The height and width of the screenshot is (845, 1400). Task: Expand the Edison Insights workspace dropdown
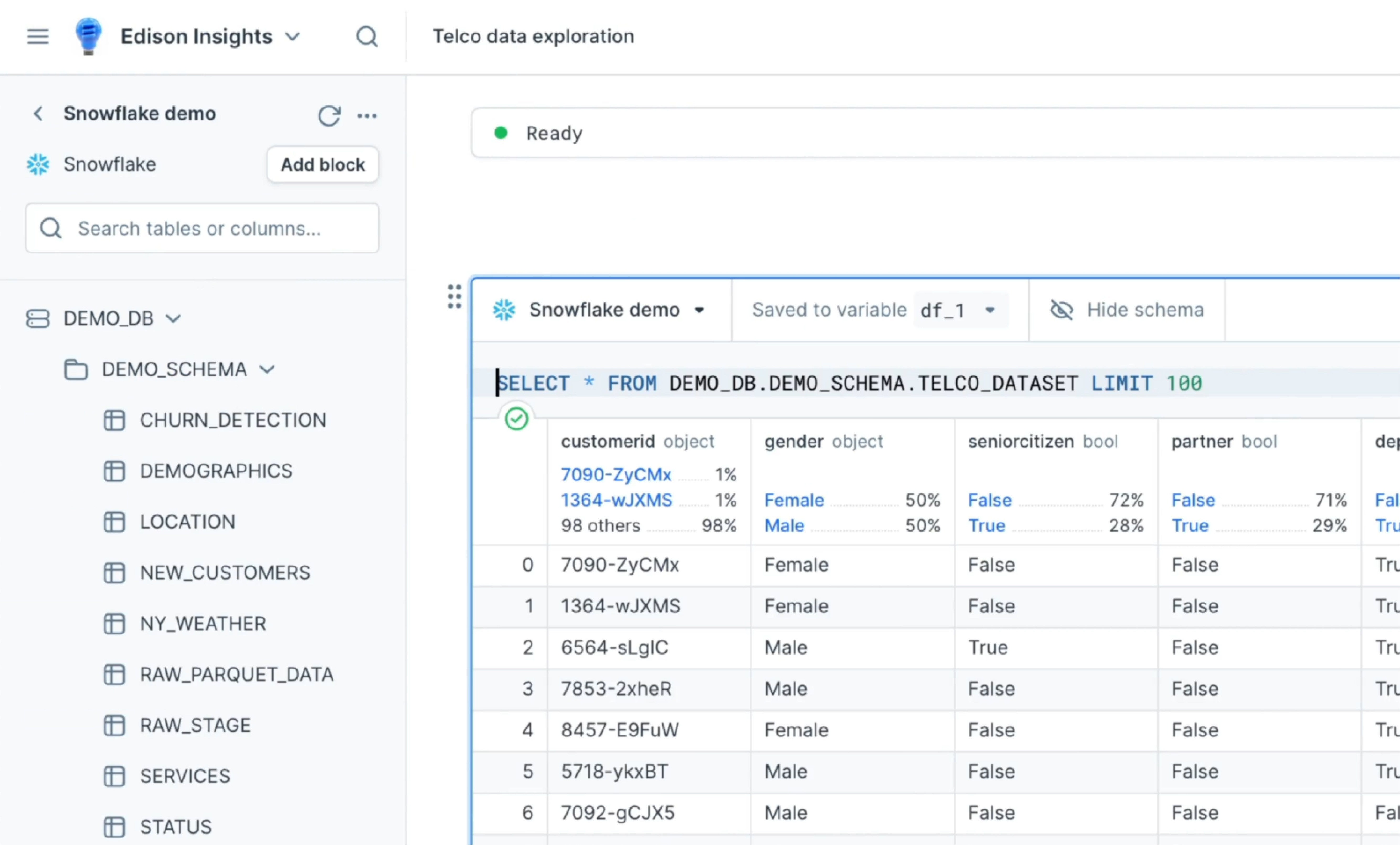(293, 36)
